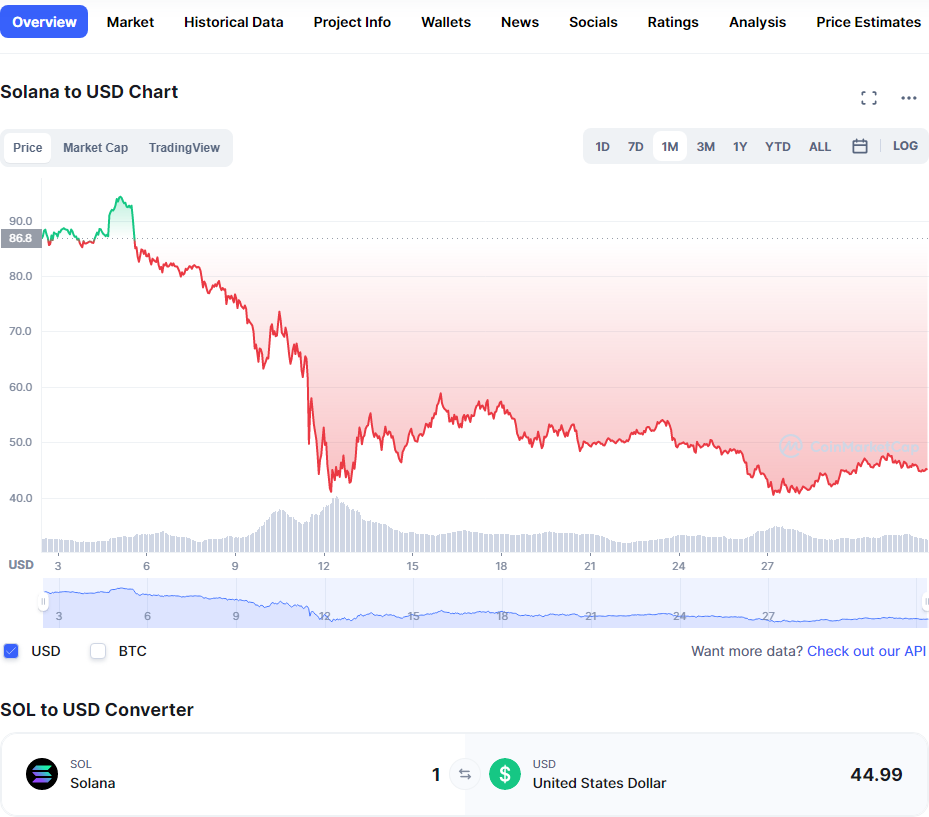View the Ratings tab
The image size is (929, 817).
(672, 22)
